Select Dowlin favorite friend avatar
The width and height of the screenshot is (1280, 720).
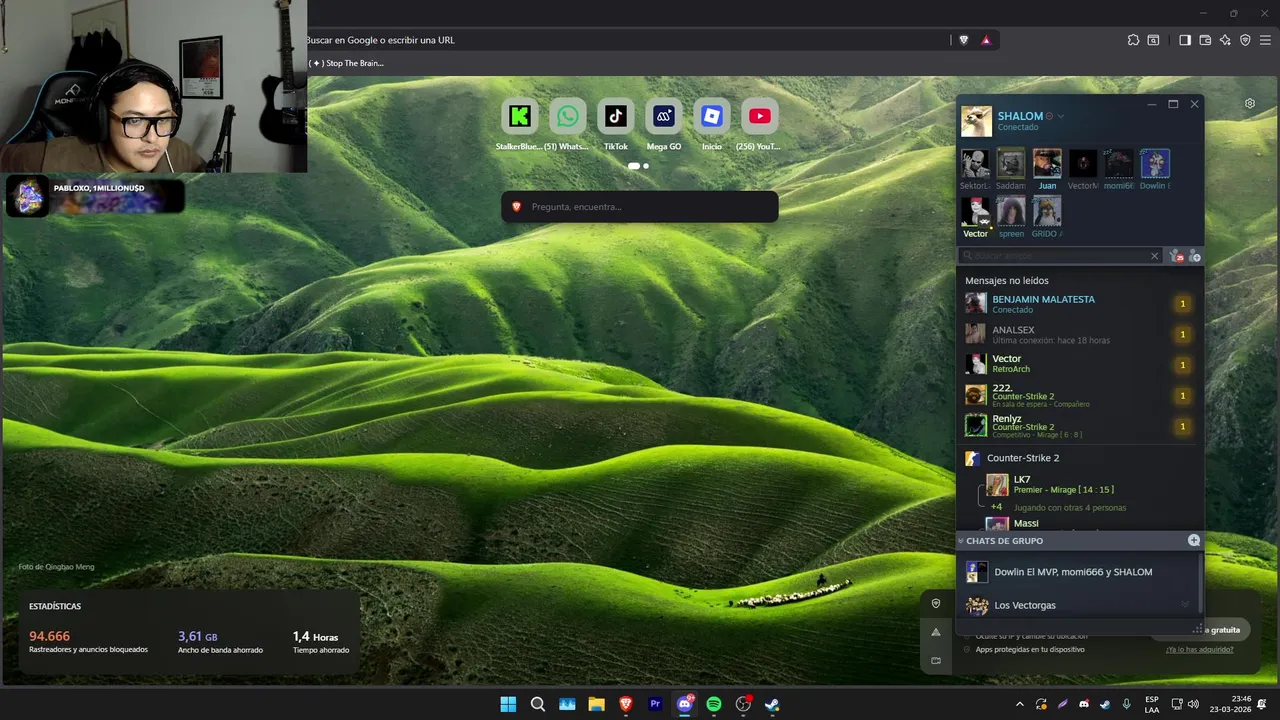click(1155, 164)
